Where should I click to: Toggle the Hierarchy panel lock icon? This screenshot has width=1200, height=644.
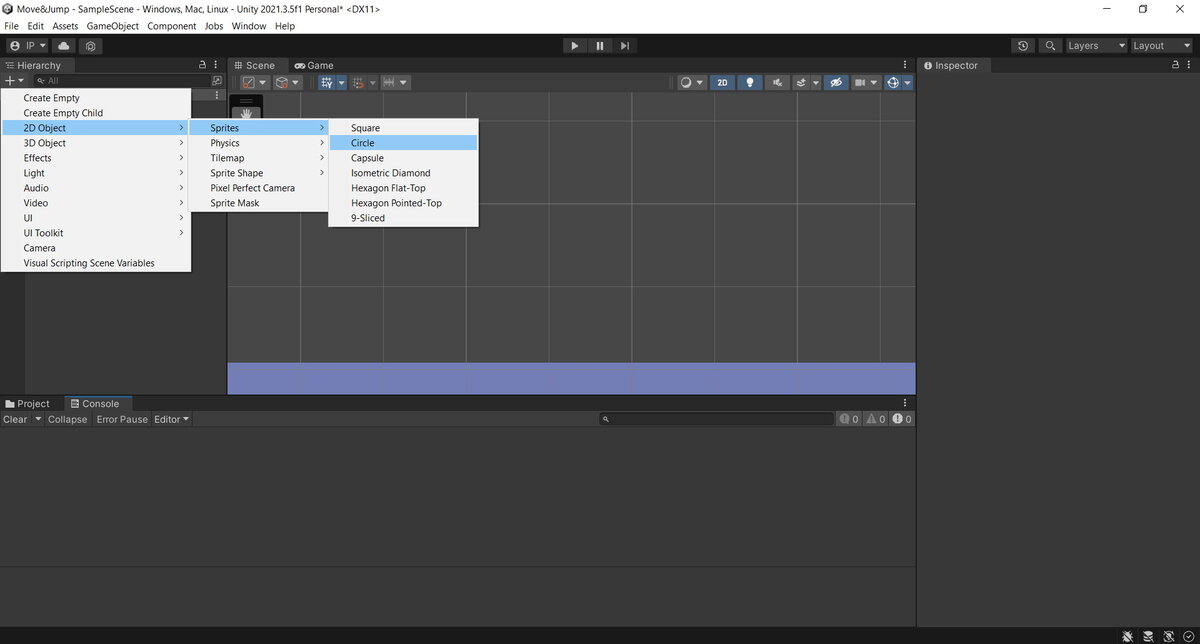pos(203,65)
